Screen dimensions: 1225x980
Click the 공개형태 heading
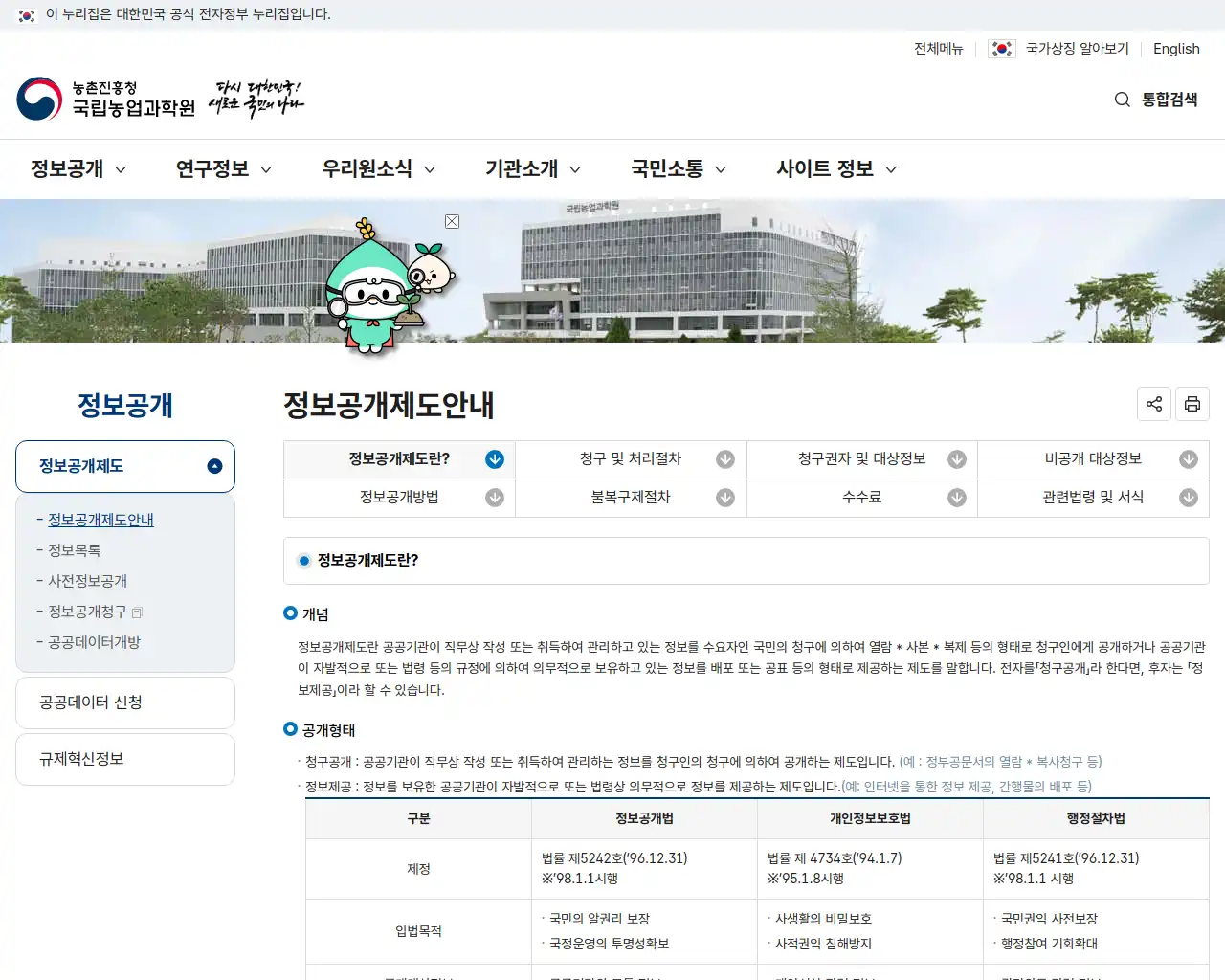(328, 730)
